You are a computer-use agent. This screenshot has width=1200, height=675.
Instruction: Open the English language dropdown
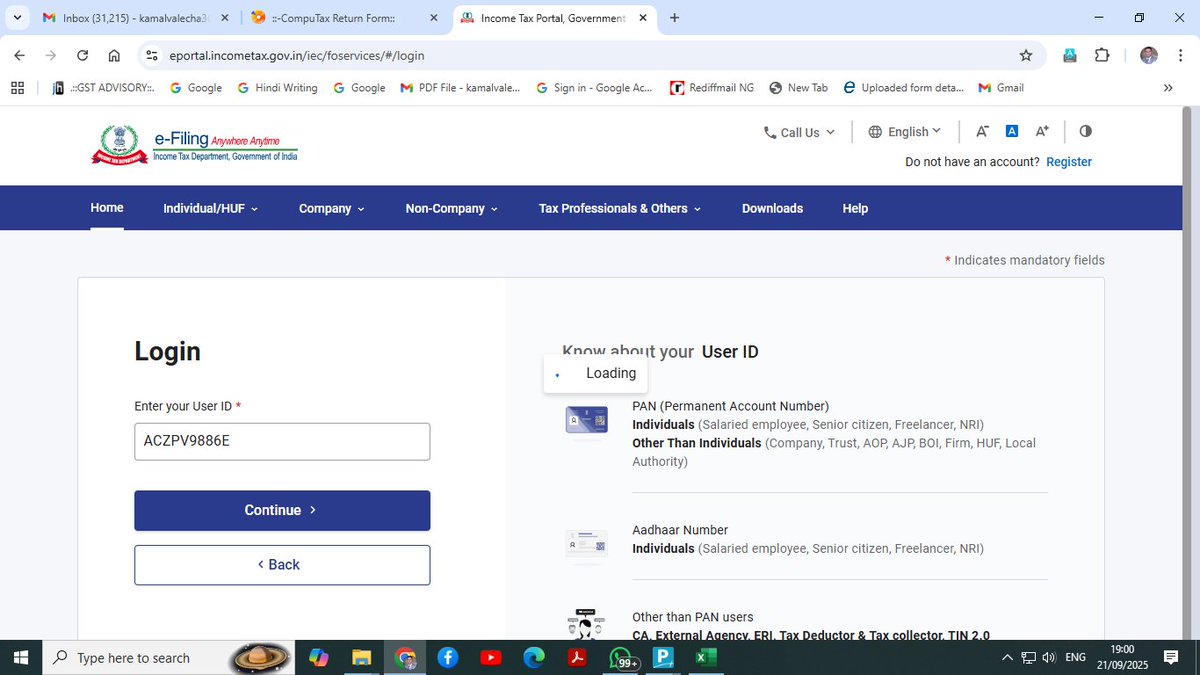(904, 130)
